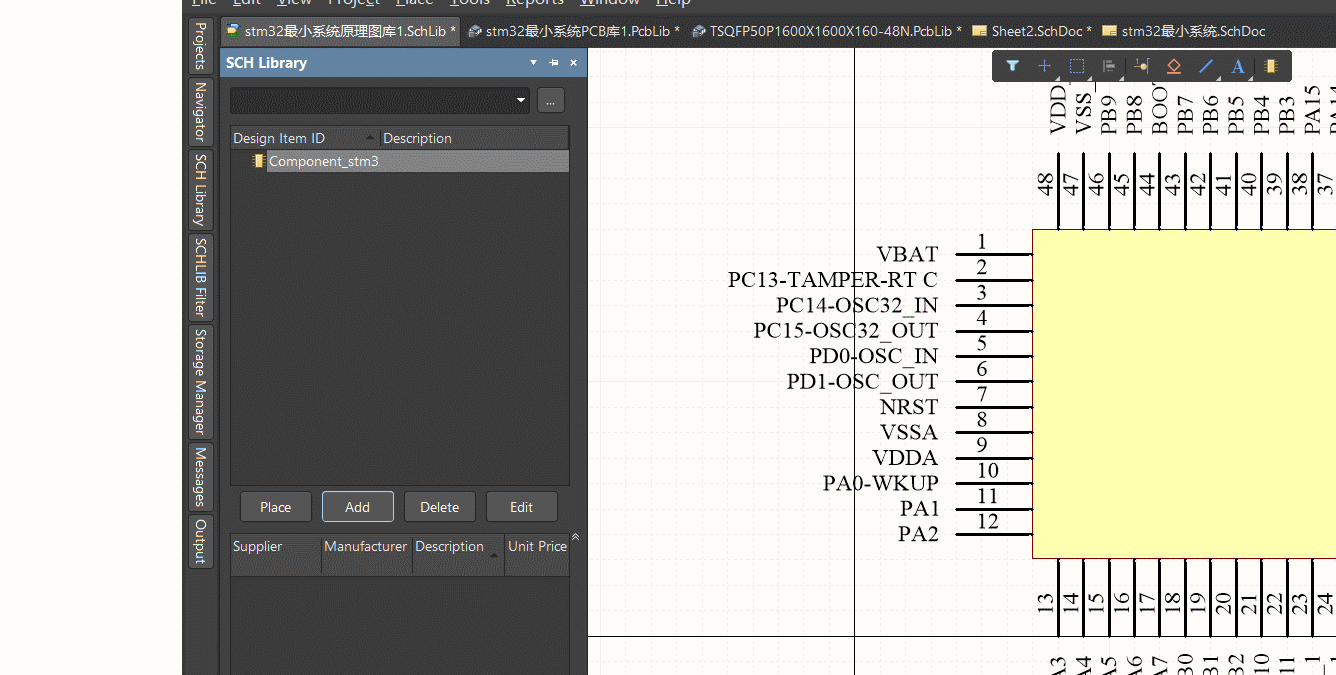Screen dimensions: 1336x675
Task: Open the SCH Library panel options arrow
Action: pyautogui.click(x=534, y=63)
